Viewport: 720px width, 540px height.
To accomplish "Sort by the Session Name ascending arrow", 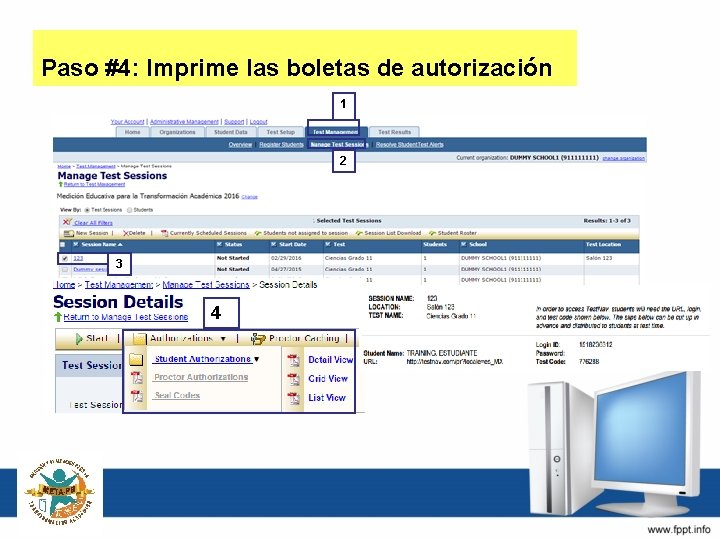I will click(120, 245).
